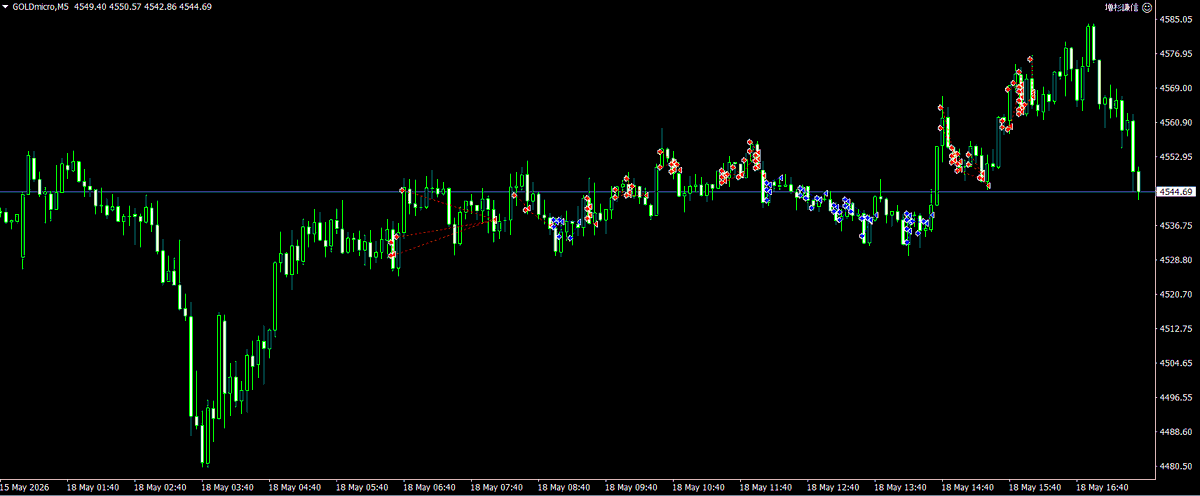Click the 18 May 14:40 time label
This screenshot has width=1200, height=496.
(967, 487)
